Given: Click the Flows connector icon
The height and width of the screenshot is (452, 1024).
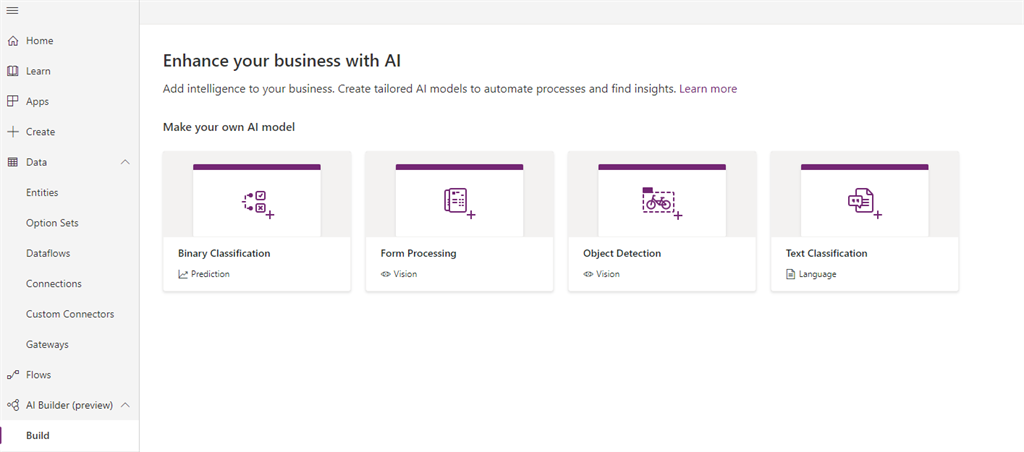Looking at the screenshot, I should click(x=12, y=375).
